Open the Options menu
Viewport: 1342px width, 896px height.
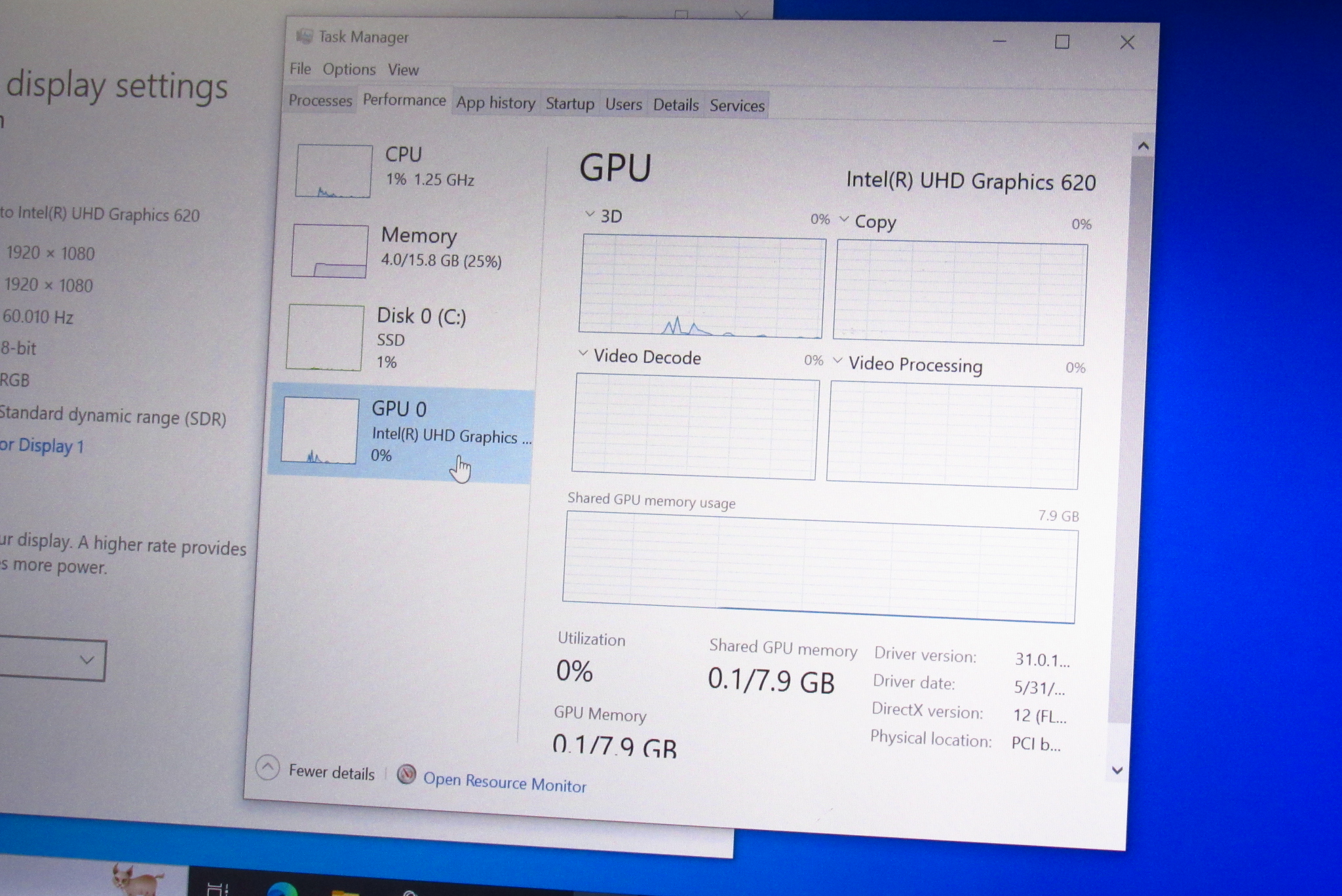[349, 69]
